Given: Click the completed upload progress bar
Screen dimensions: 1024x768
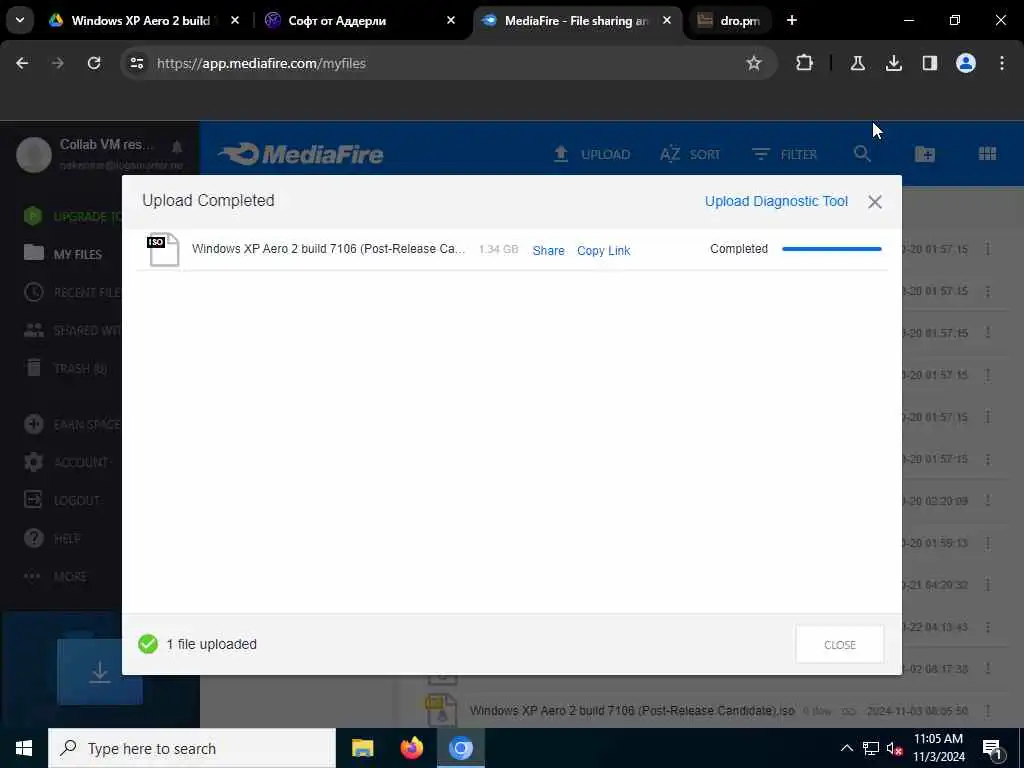Looking at the screenshot, I should click(831, 249).
